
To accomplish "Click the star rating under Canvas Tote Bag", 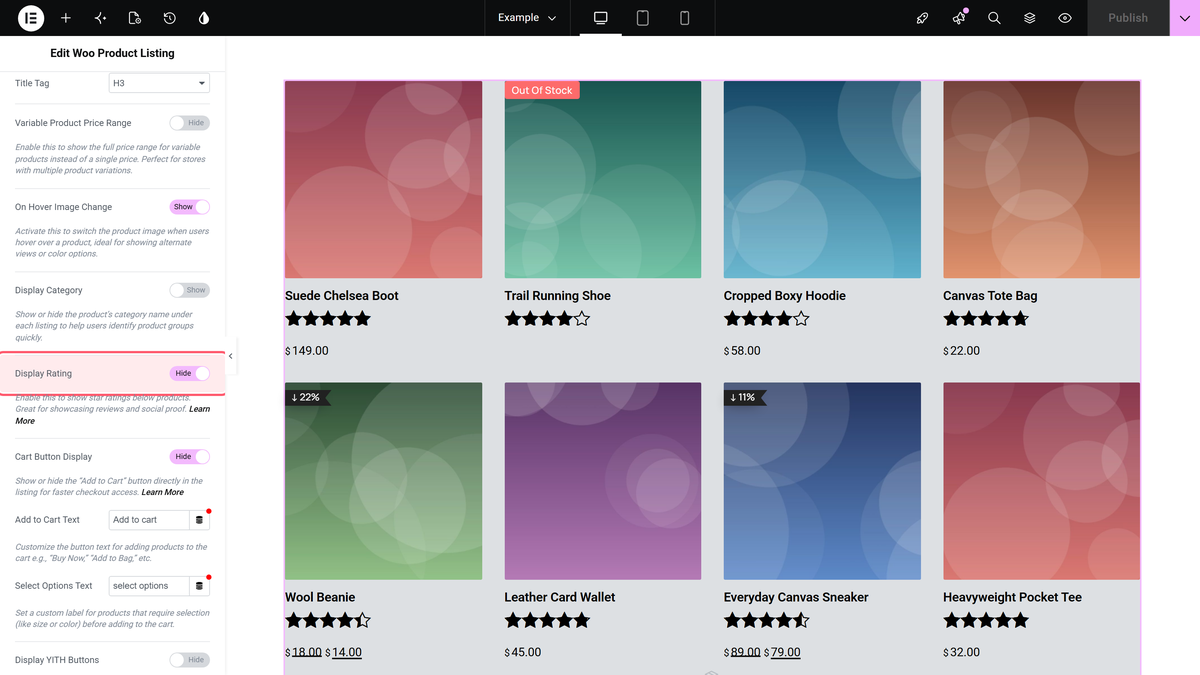I will point(986,319).
